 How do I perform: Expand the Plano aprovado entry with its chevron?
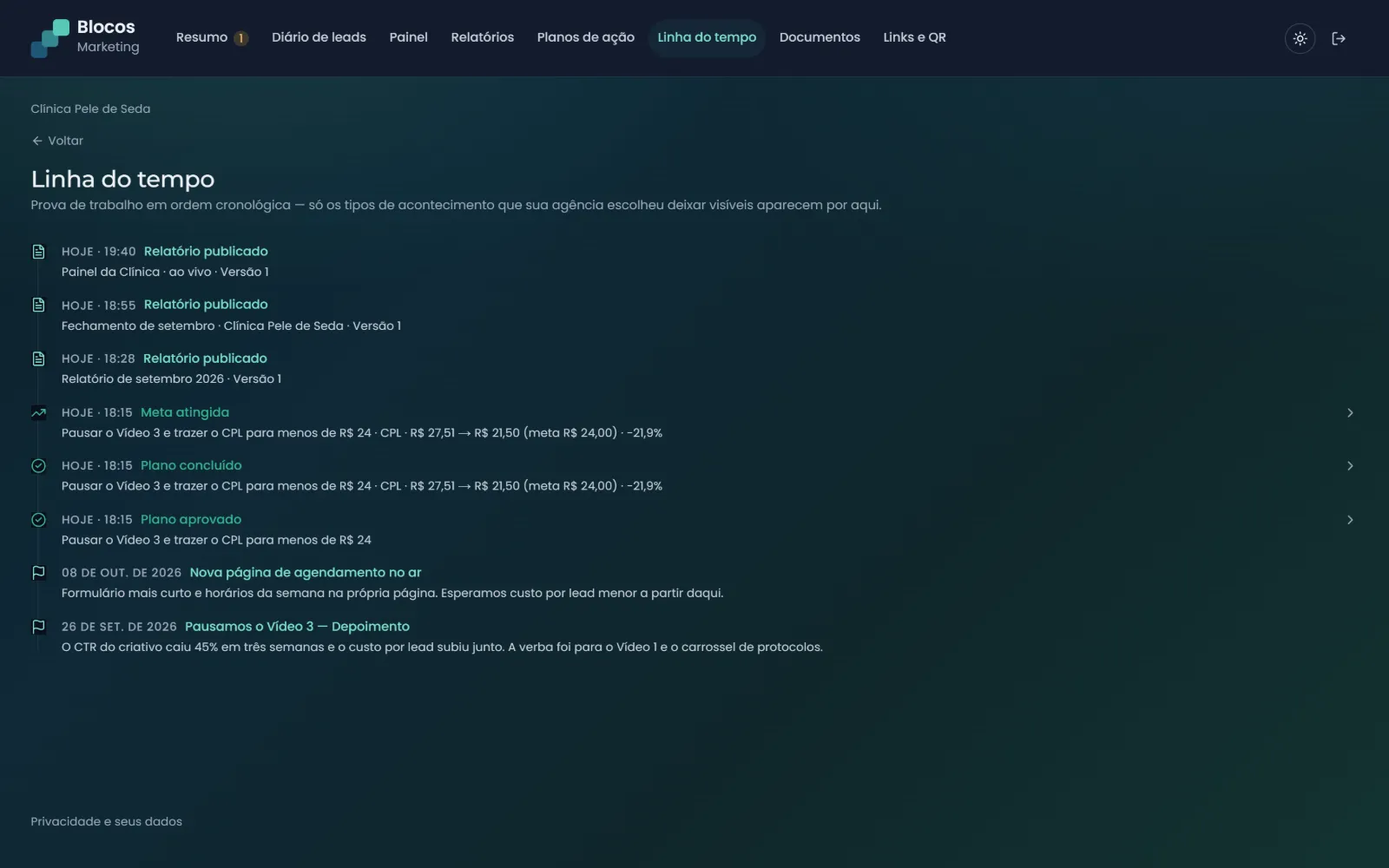[1350, 520]
